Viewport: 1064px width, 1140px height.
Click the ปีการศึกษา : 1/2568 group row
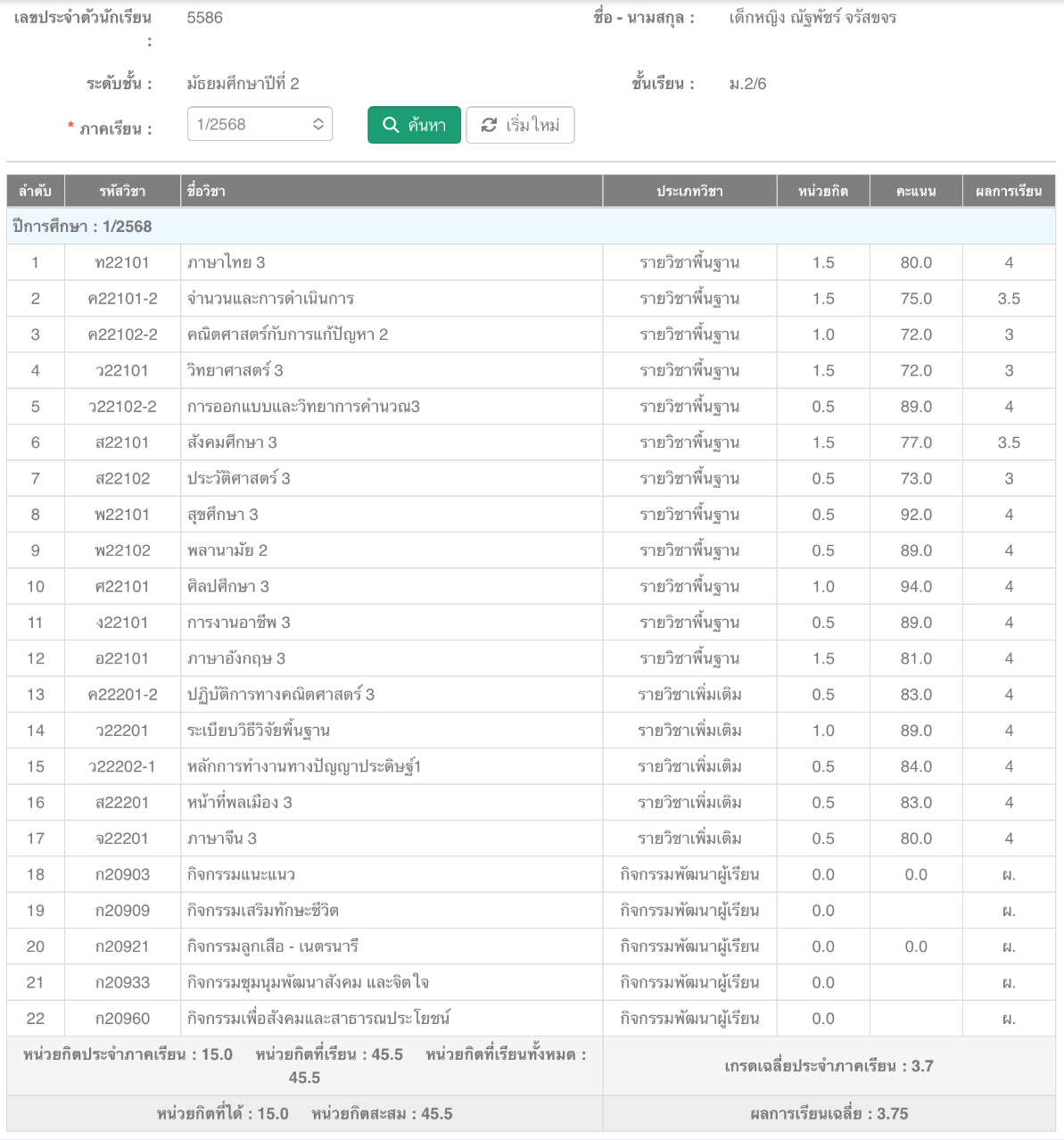tap(83, 227)
